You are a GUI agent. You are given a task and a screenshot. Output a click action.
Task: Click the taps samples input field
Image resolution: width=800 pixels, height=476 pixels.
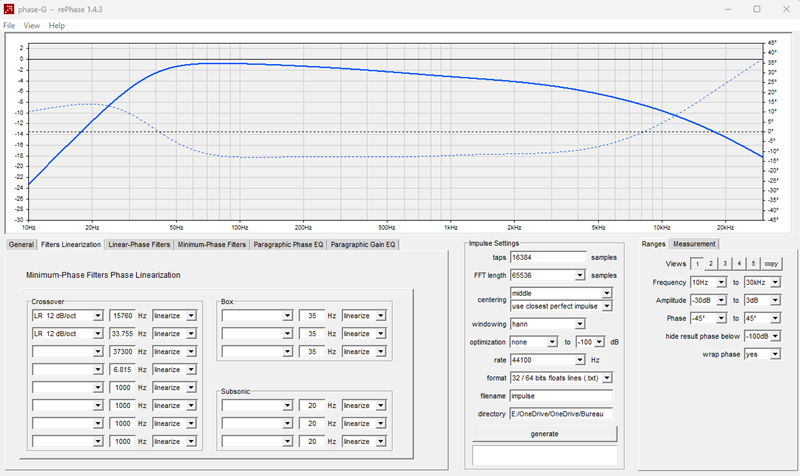548,258
